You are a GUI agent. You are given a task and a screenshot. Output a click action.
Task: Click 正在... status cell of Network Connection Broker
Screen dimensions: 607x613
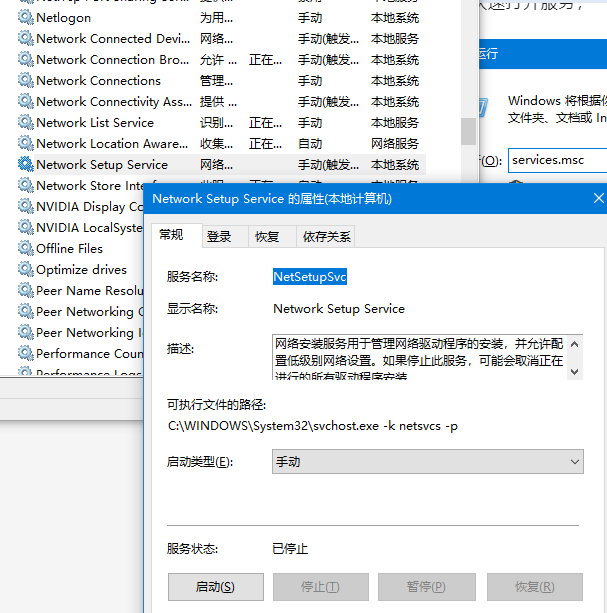[x=265, y=59]
